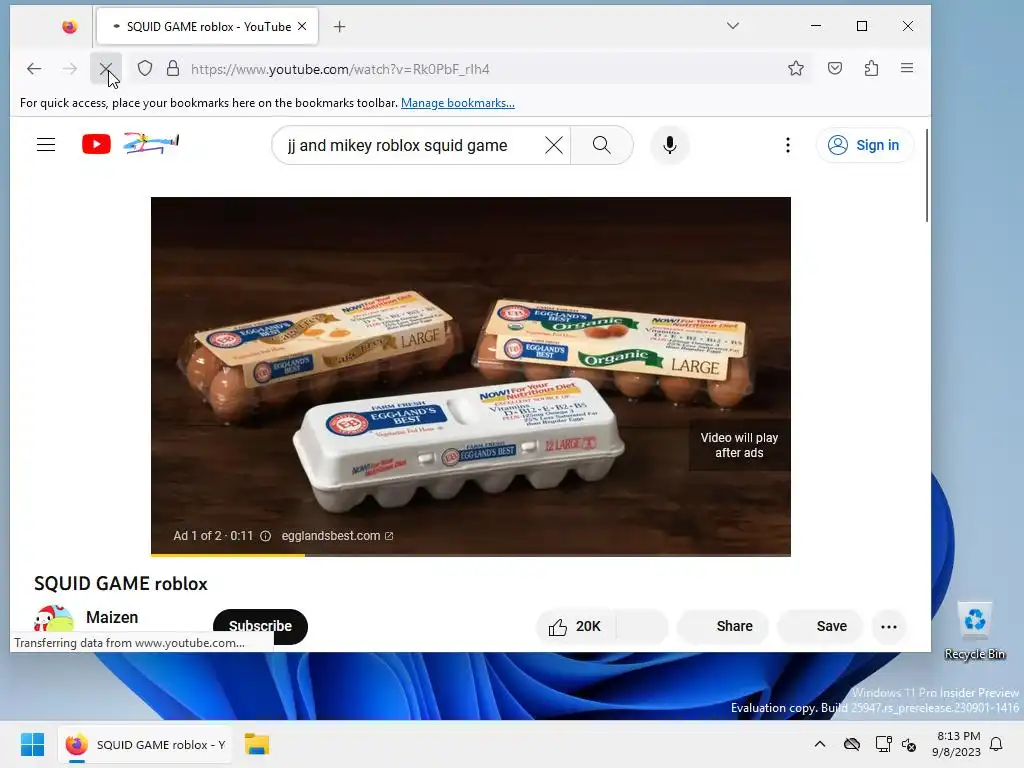The image size is (1024, 768).
Task: Show hidden tray icons chevron
Action: coord(820,744)
